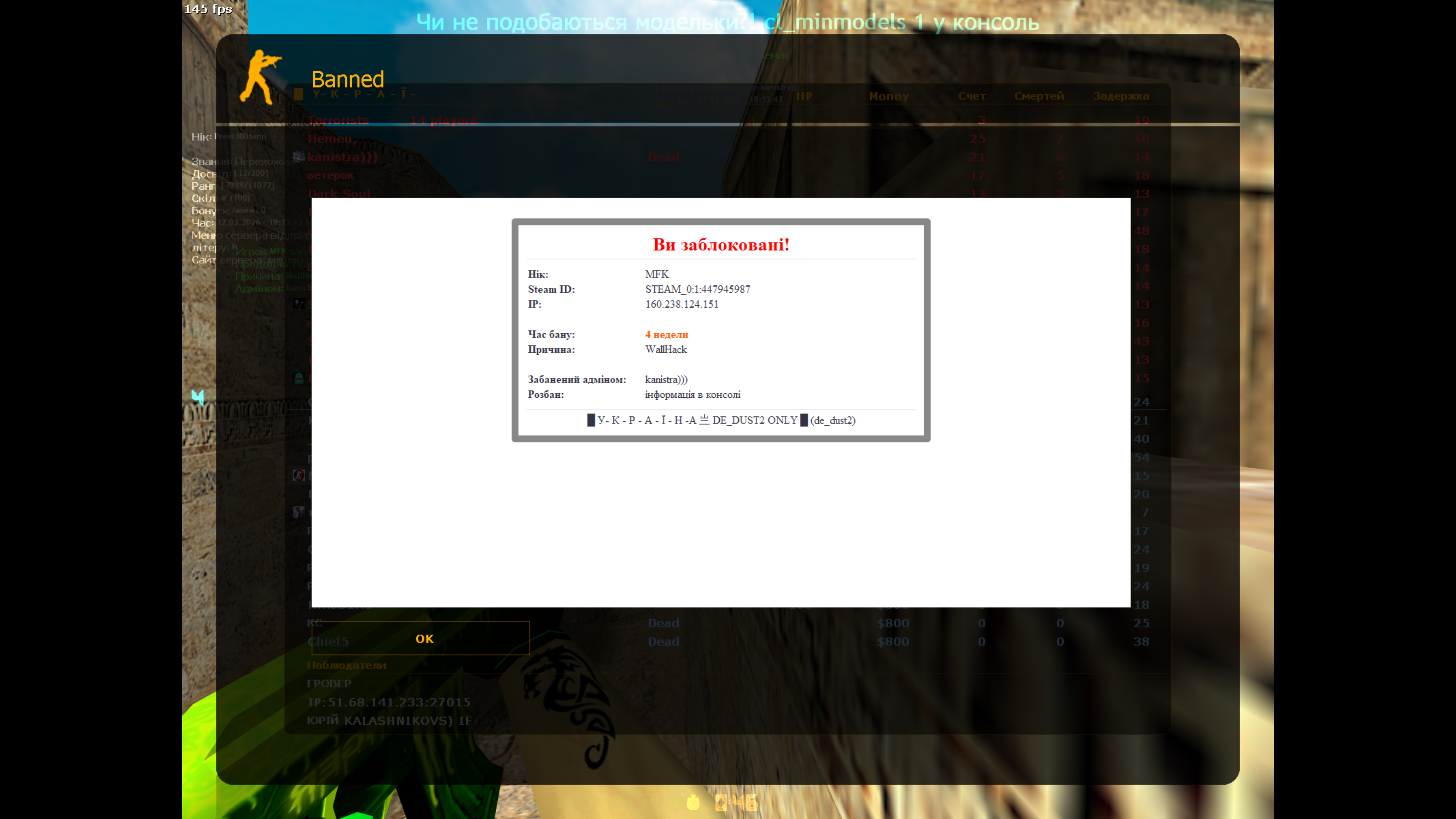Click the teal helmet avatar in scoreboard
The image size is (1456, 819).
pos(299,378)
